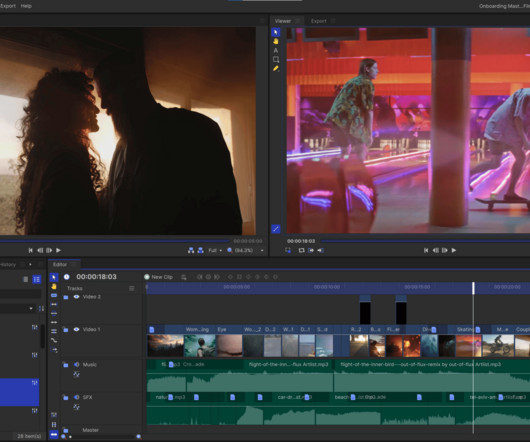This screenshot has height=442, width=530.
Task: Open the Export menu in menu bar
Action: (x=7, y=6)
